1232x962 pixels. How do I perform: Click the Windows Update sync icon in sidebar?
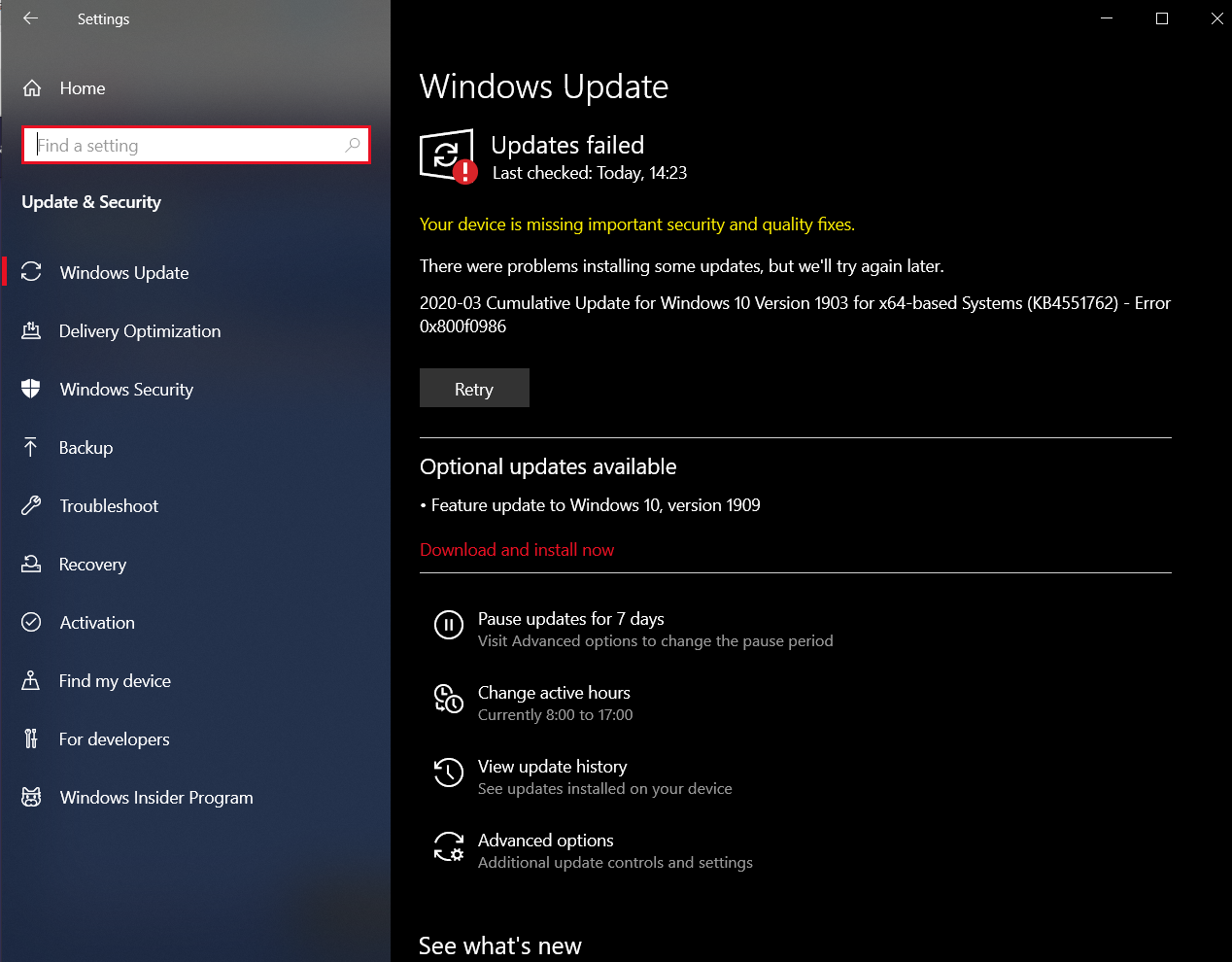31,272
